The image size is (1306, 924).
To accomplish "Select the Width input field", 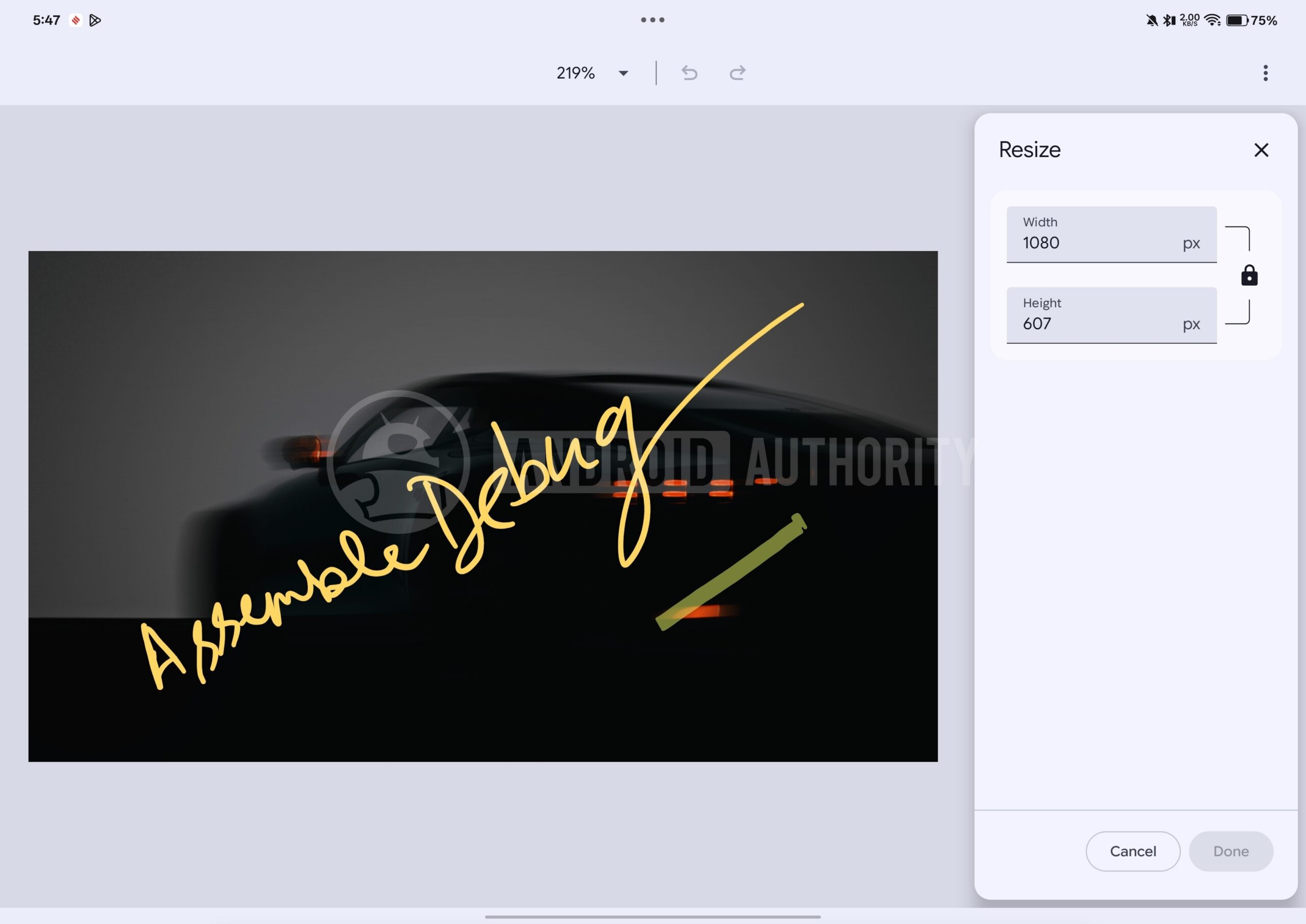I will [1112, 234].
